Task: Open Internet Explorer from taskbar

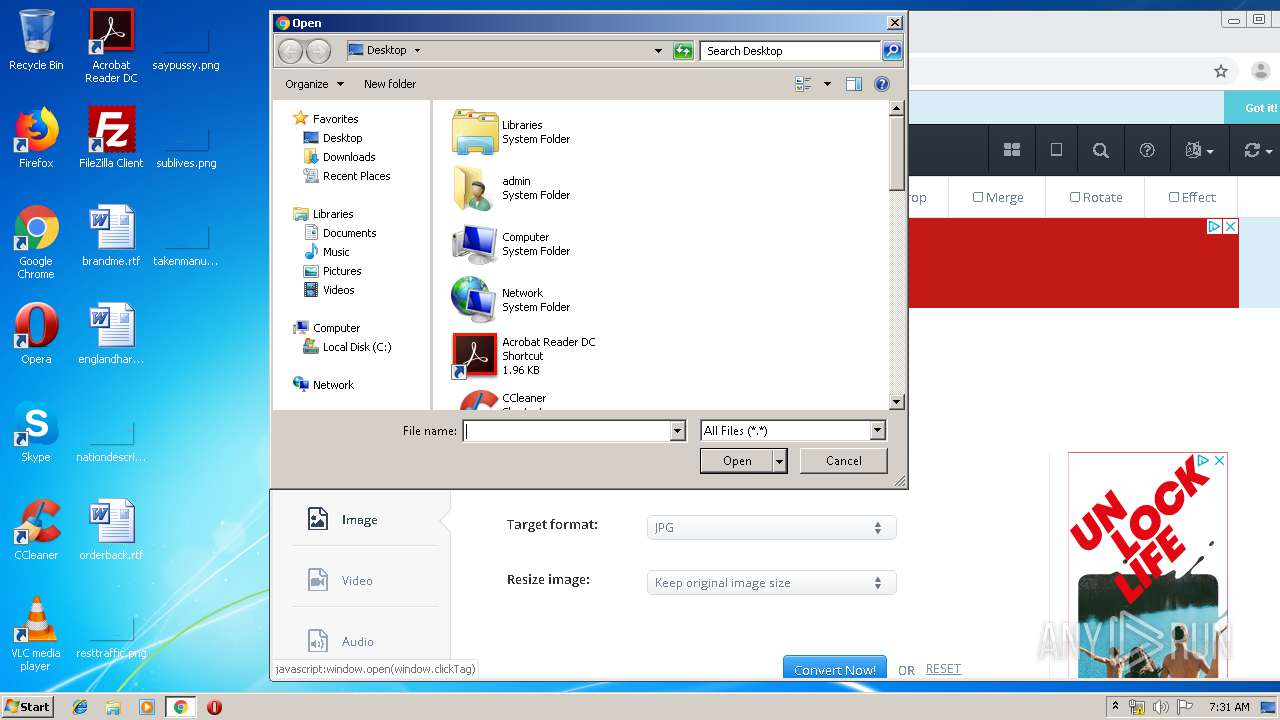Action: 80,707
